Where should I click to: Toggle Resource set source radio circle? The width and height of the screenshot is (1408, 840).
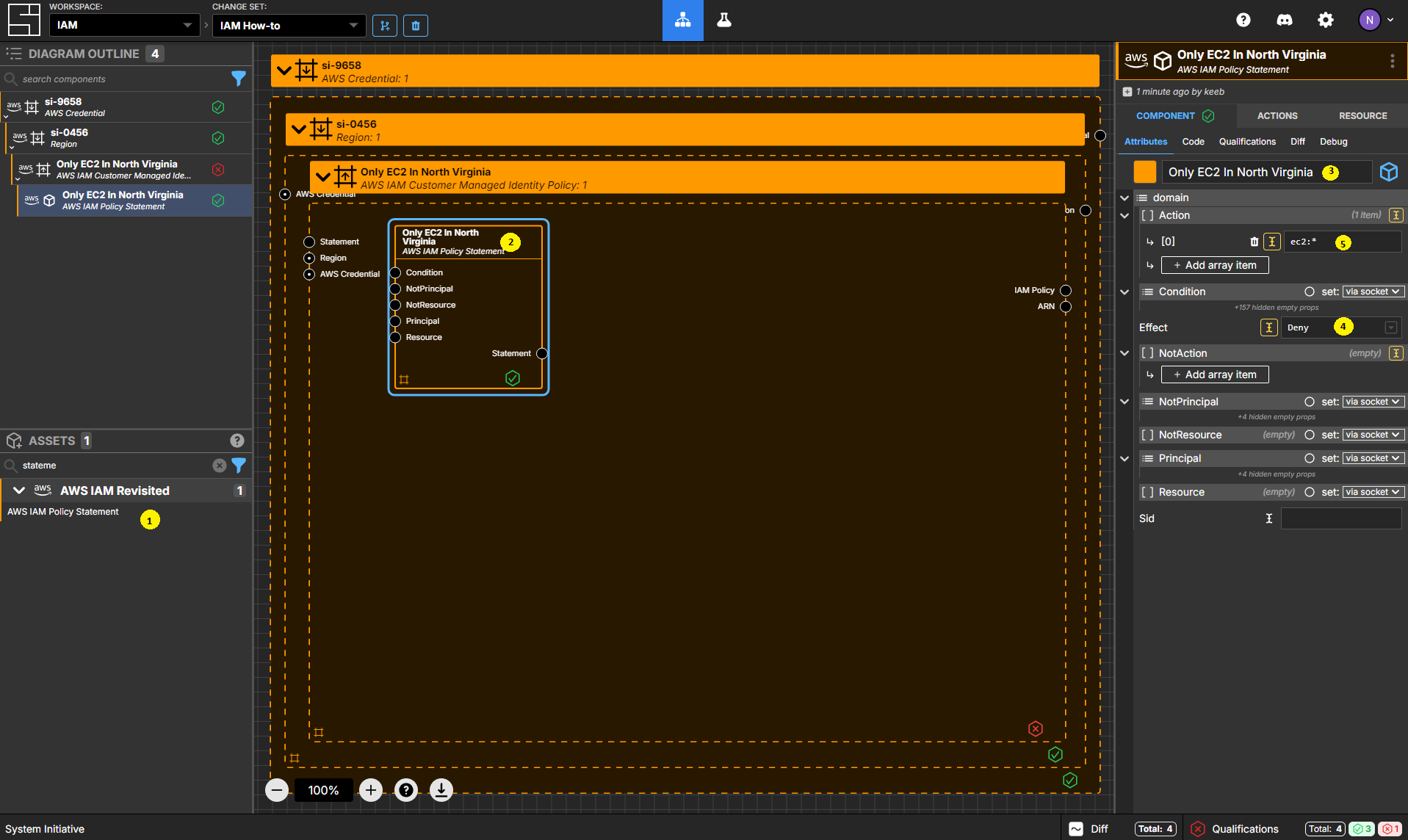(x=1310, y=492)
